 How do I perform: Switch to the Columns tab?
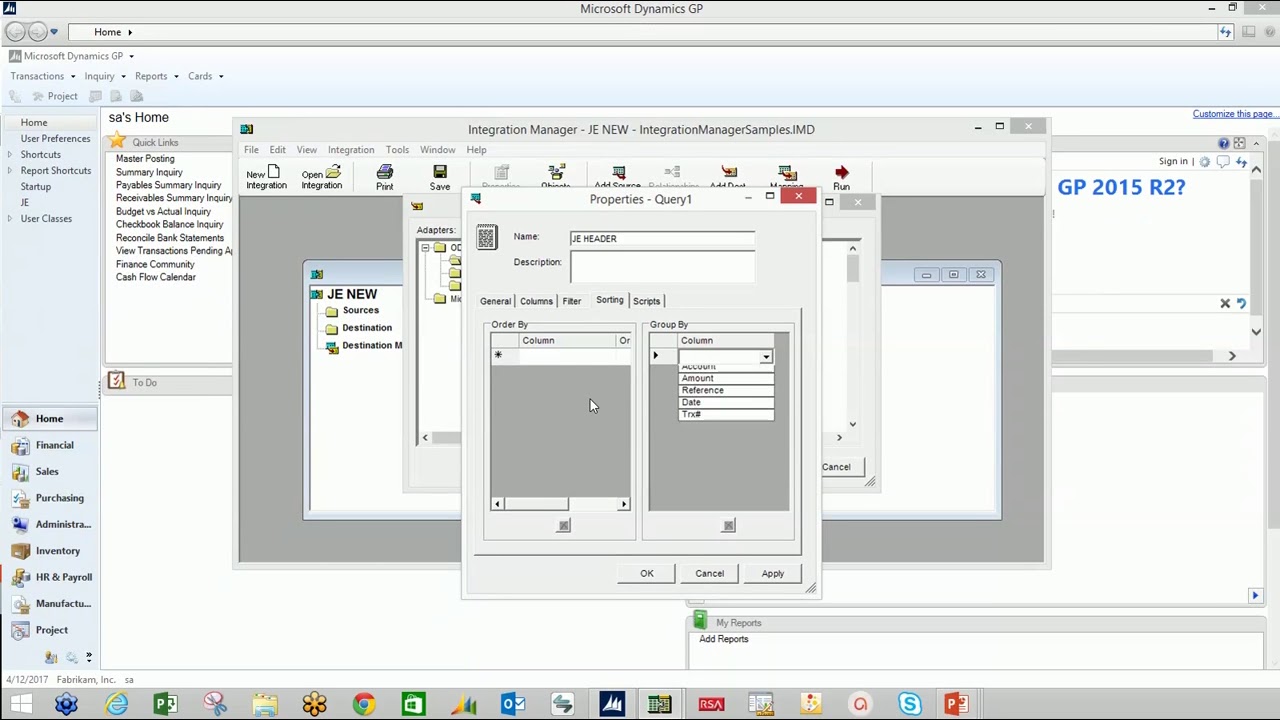pos(536,301)
